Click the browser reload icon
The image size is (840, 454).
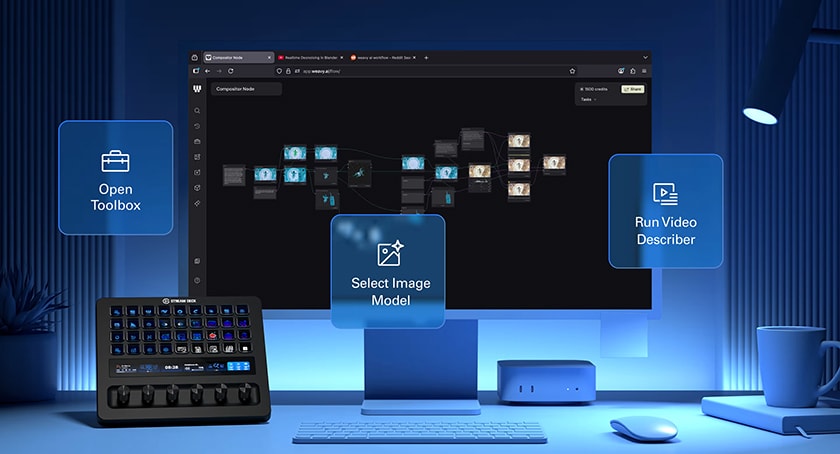click(231, 71)
